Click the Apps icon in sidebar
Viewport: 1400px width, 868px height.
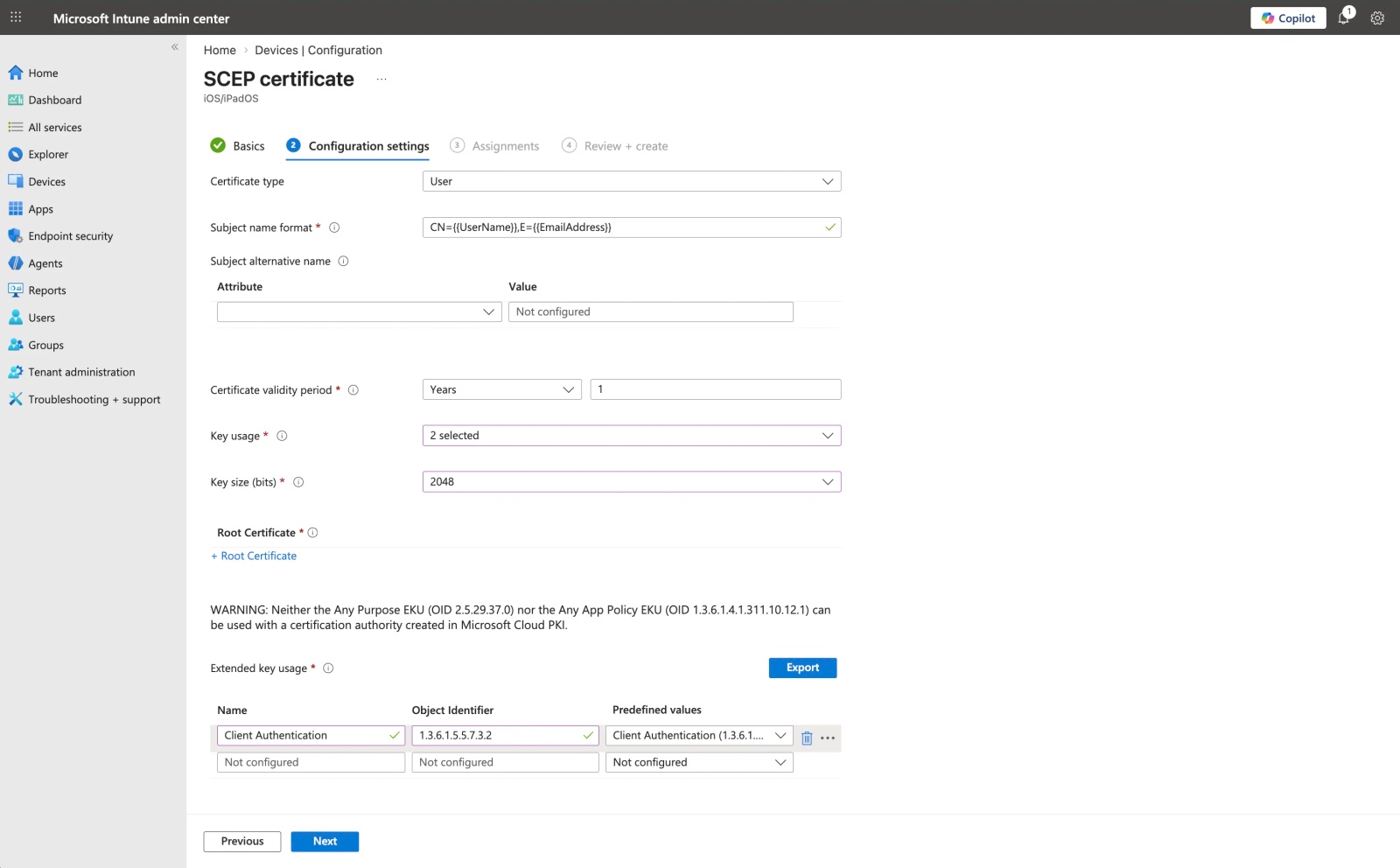[16, 209]
